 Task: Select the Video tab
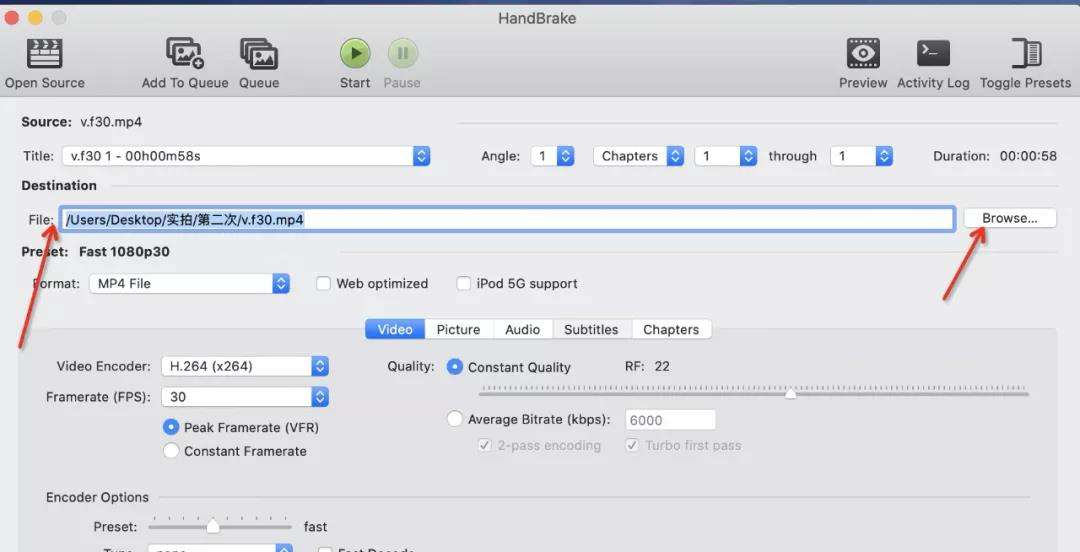coord(395,329)
